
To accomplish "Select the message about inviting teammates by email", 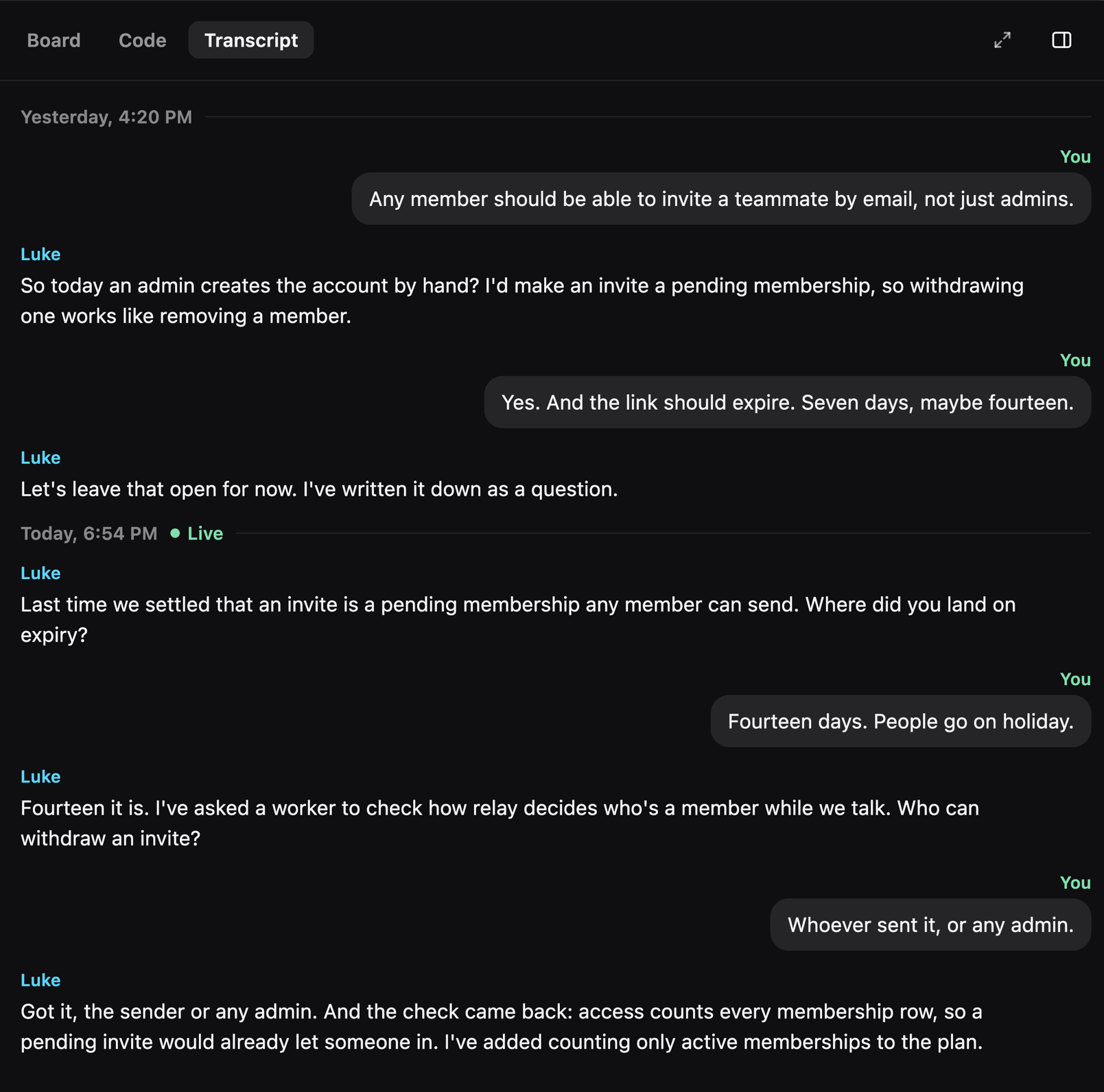I will 721,199.
